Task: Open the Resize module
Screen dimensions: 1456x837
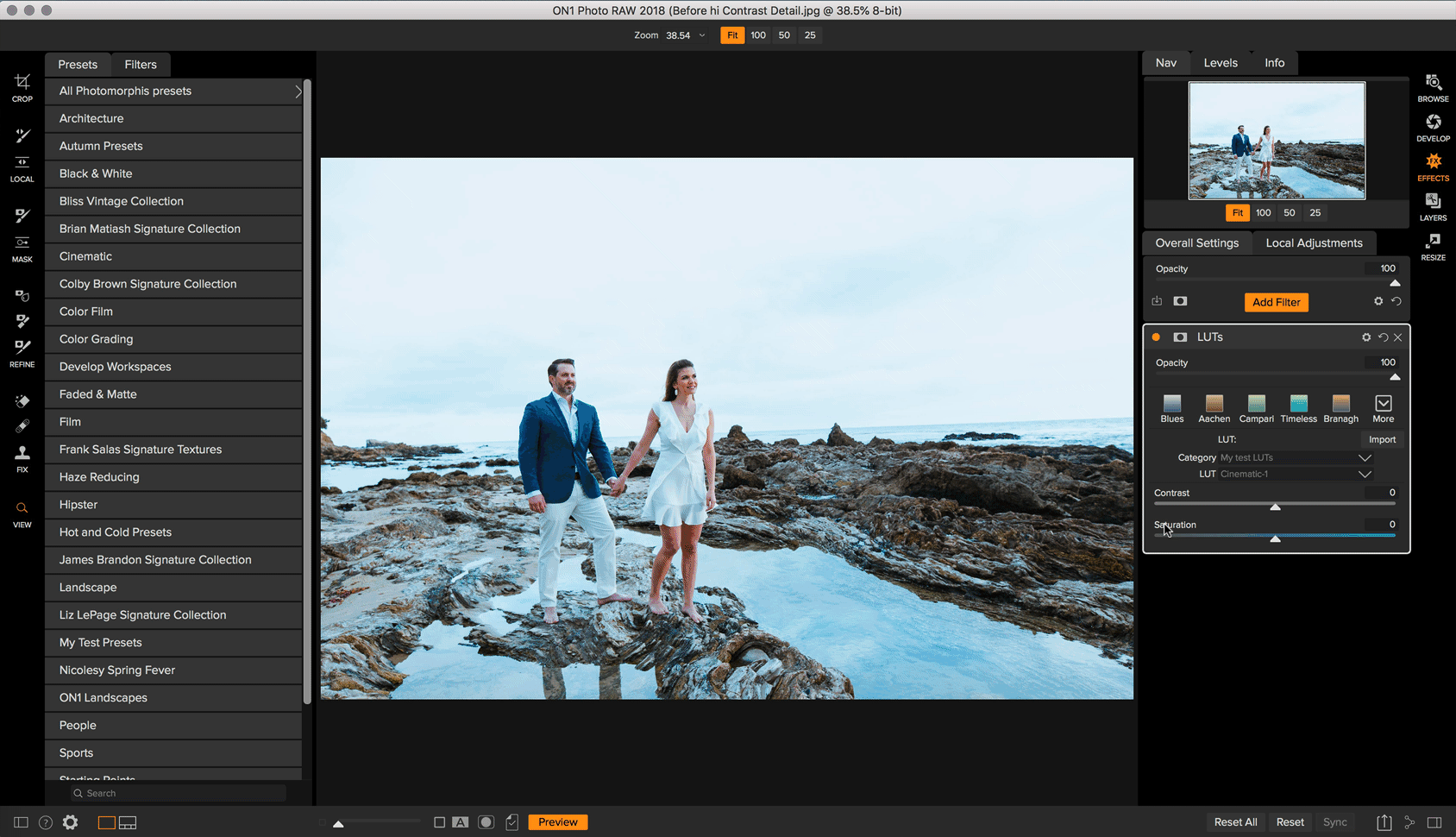Action: pyautogui.click(x=1433, y=247)
